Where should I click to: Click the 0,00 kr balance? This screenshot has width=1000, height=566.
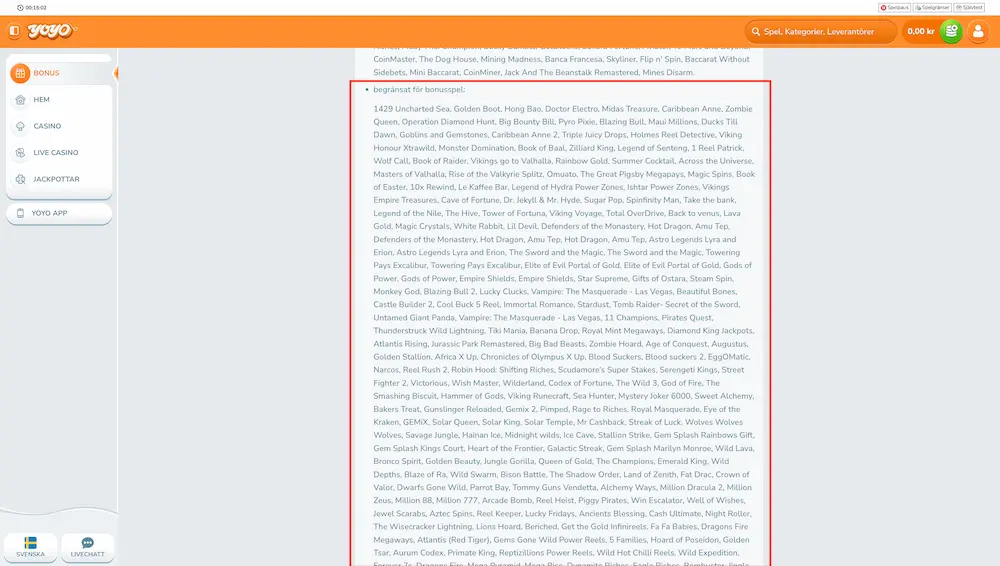[920, 31]
